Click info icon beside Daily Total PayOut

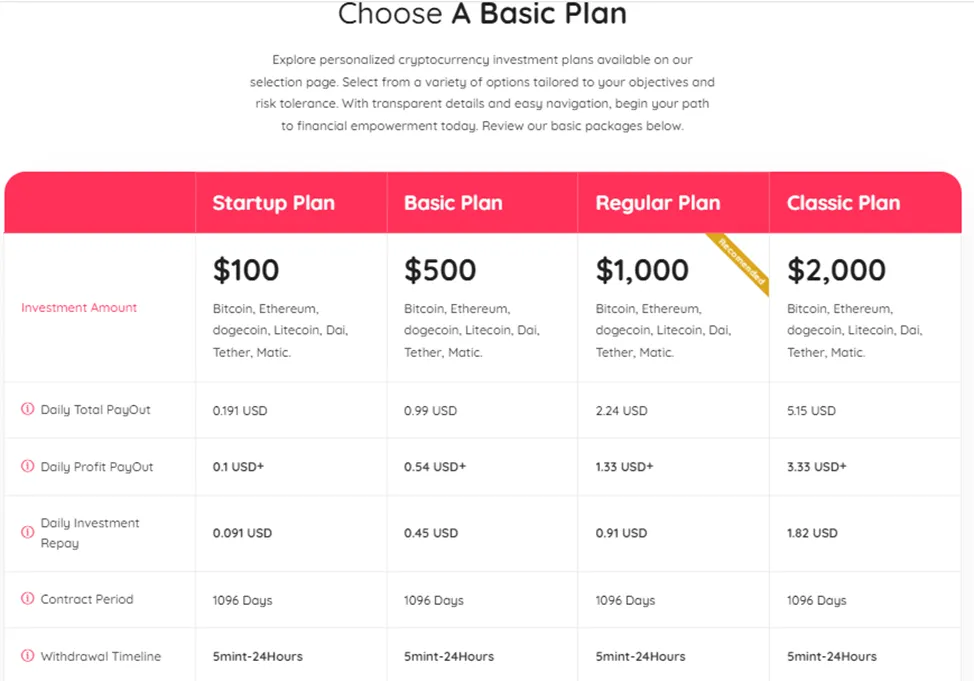[x=27, y=409]
